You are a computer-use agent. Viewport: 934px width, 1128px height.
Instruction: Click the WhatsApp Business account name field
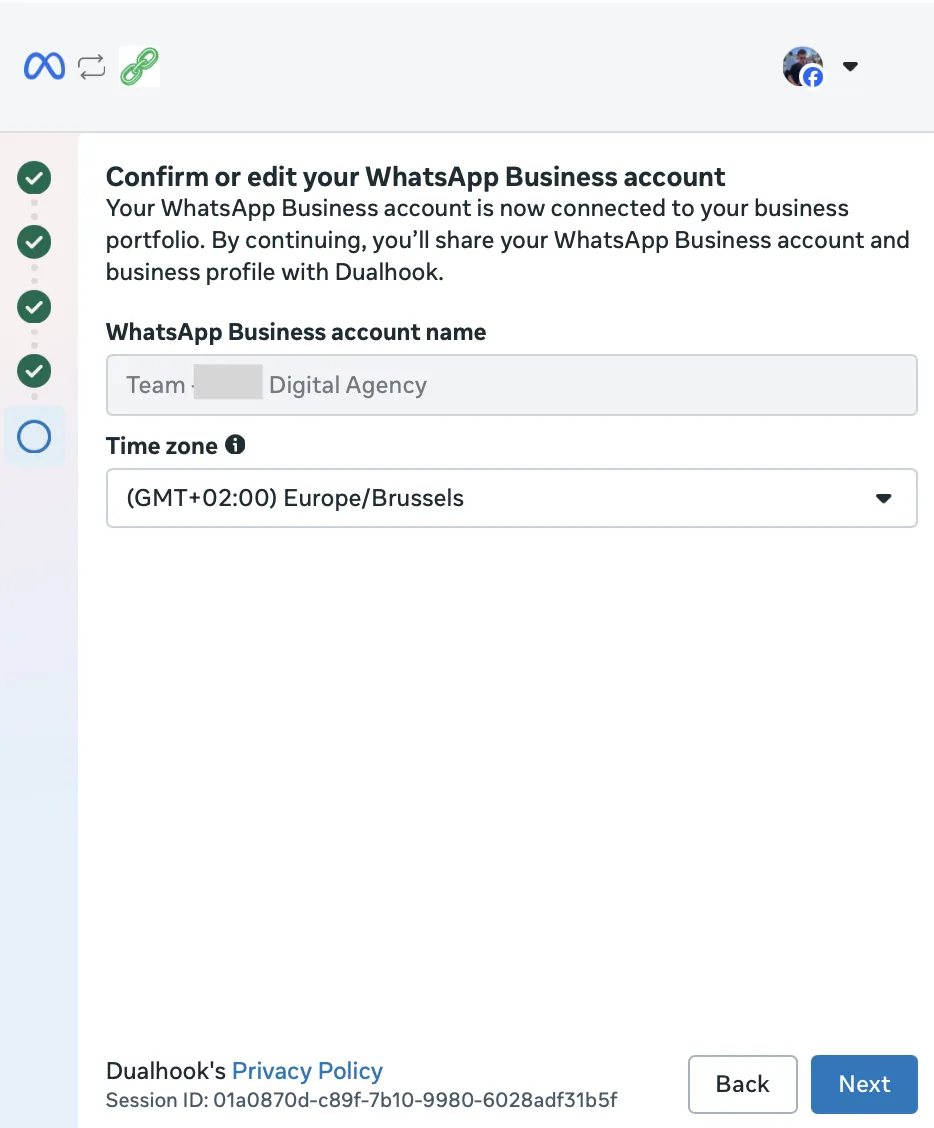click(512, 385)
